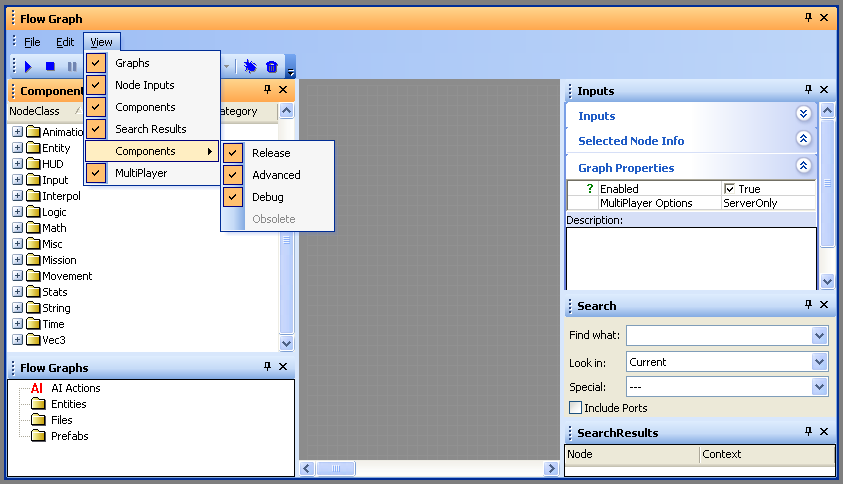Select the Movement folder in Components
843x484 pixels.
(x=60, y=276)
